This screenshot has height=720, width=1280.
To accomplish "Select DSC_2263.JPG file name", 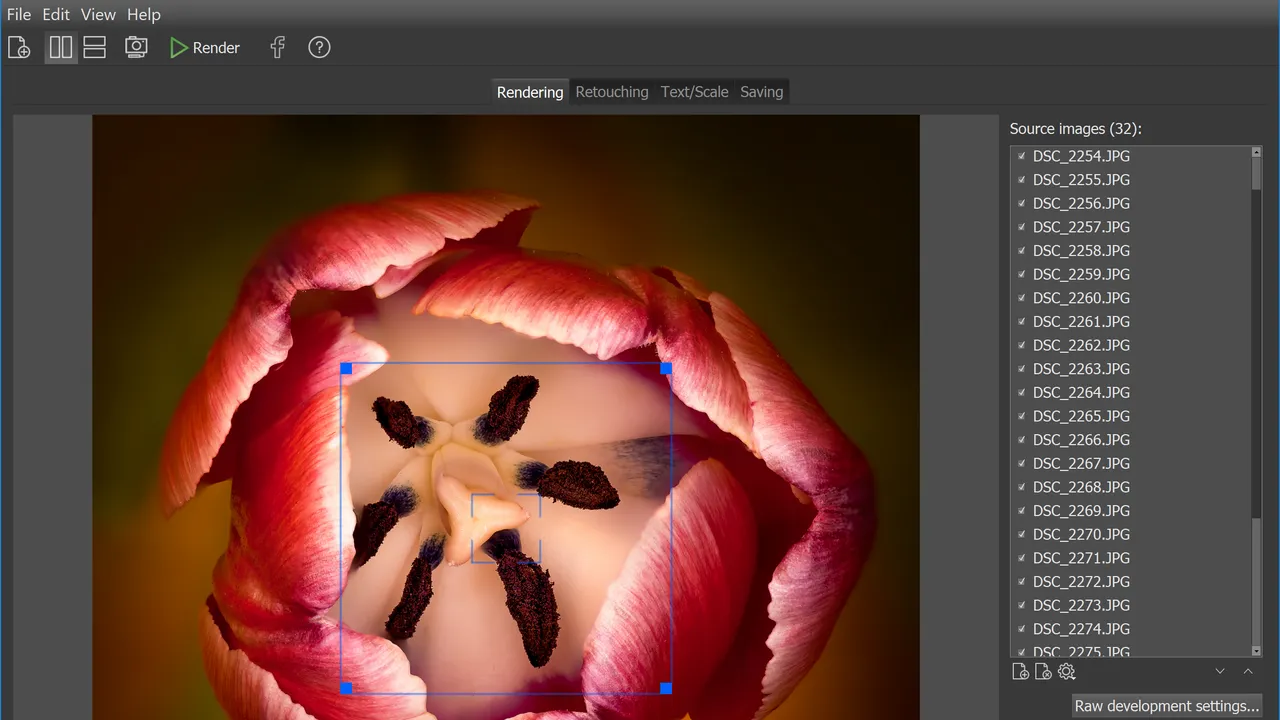I will tap(1081, 369).
